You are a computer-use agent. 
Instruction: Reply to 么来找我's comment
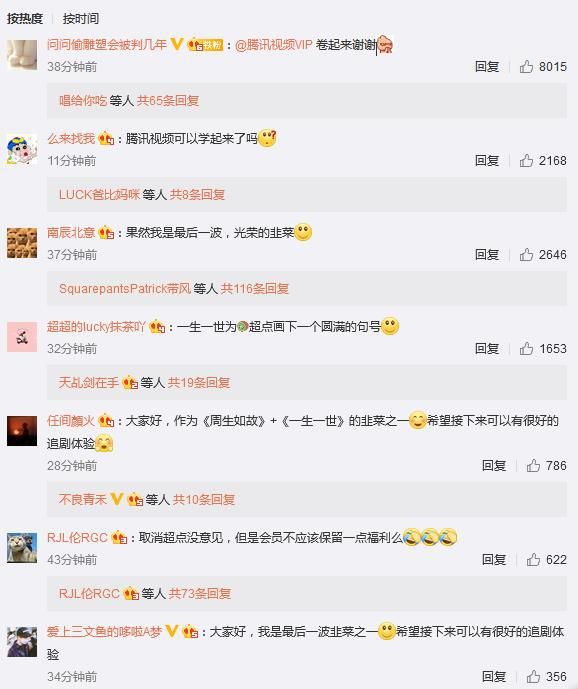coord(487,161)
